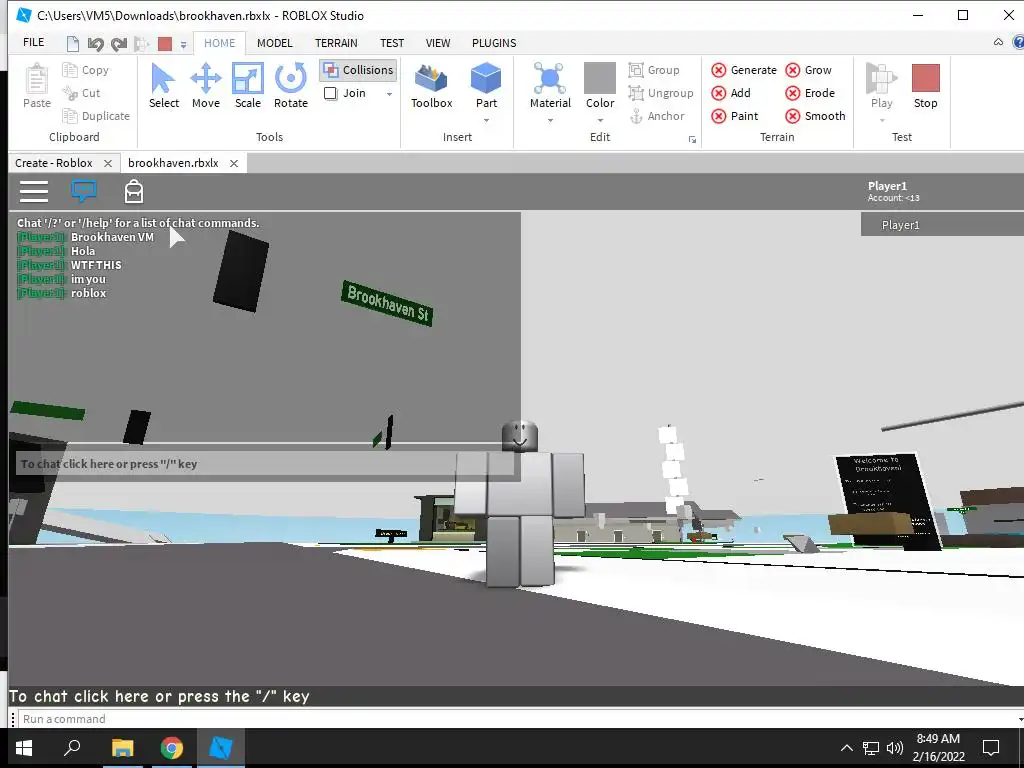Click the Duplicate button
This screenshot has width=1024, height=768.
[x=96, y=116]
